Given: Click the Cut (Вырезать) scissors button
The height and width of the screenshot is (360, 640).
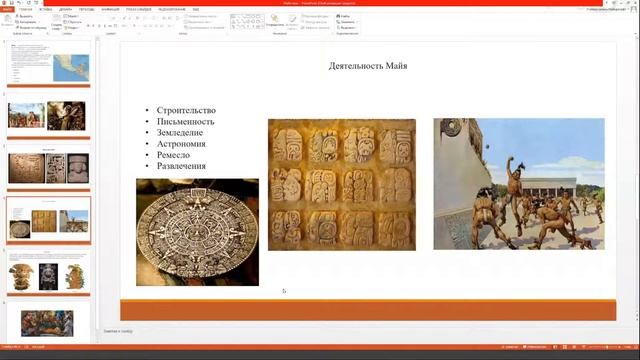Looking at the screenshot, I should click(x=24, y=16).
